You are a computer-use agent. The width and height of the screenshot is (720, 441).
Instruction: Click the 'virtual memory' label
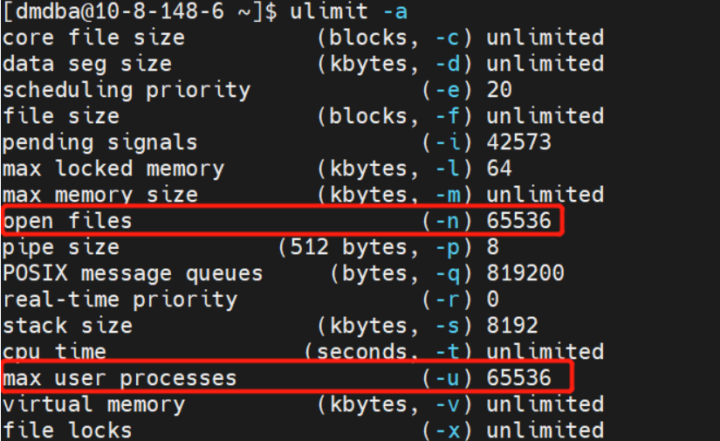(94, 404)
